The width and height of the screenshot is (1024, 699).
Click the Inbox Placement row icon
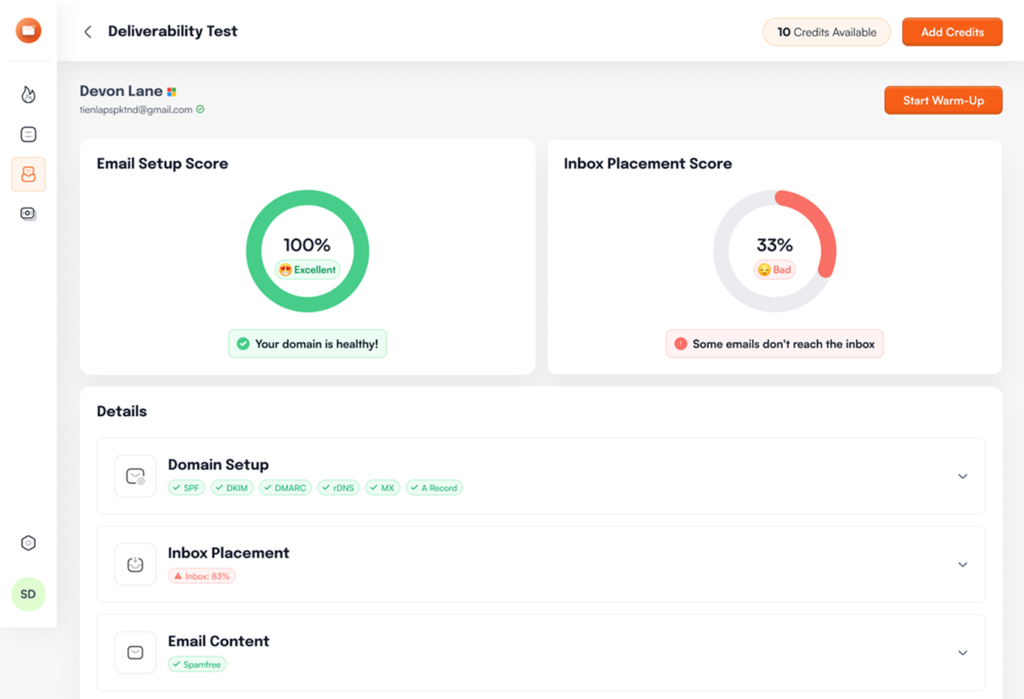(135, 564)
